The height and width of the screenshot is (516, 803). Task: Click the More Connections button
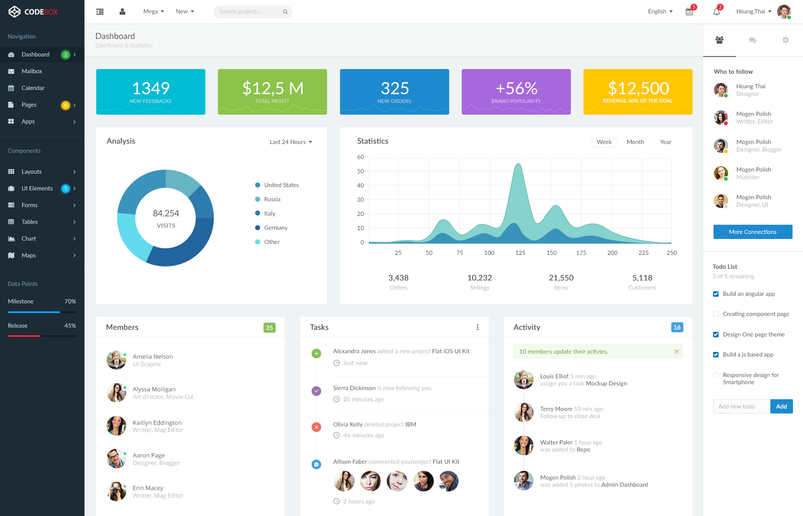[753, 232]
